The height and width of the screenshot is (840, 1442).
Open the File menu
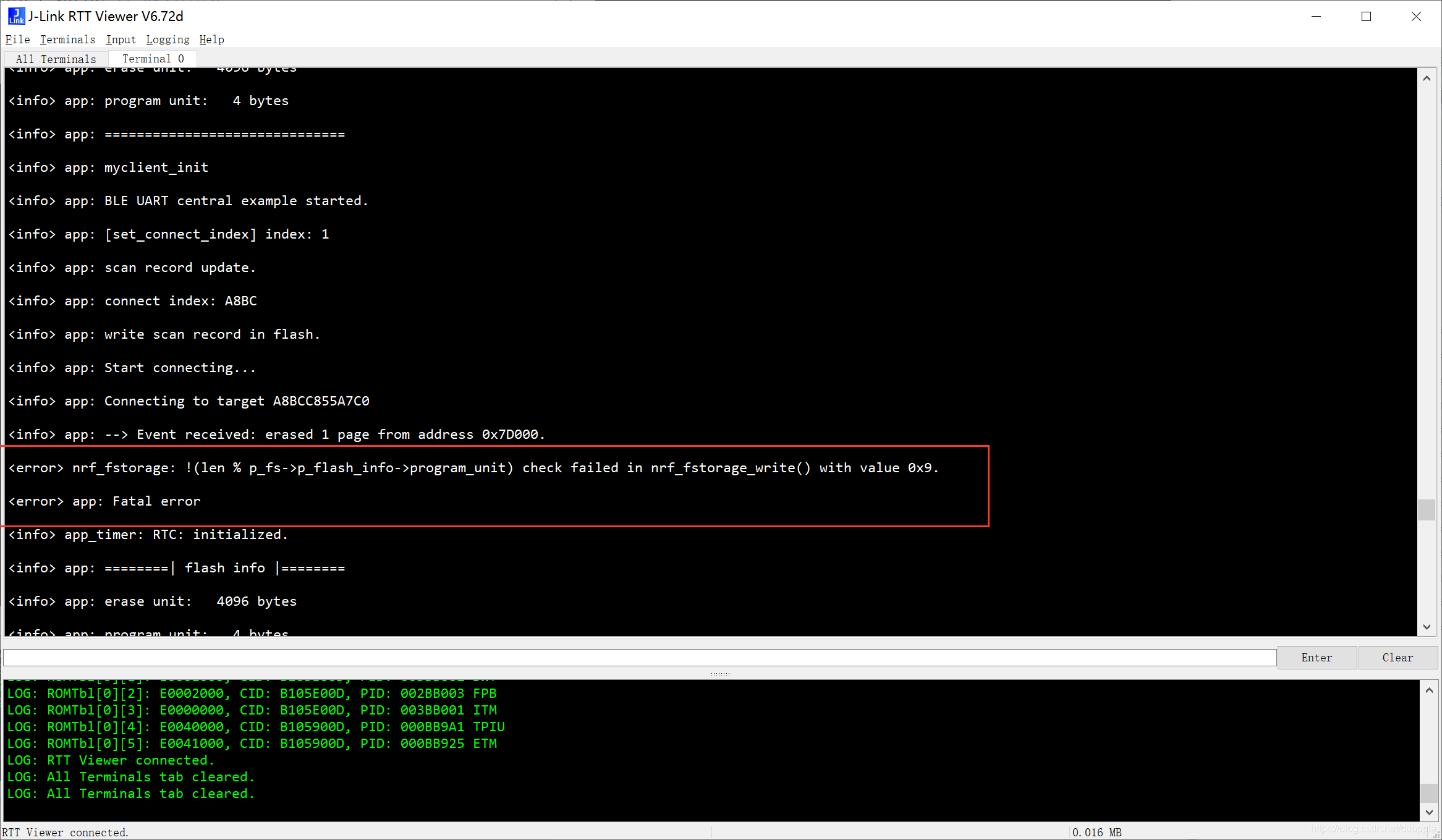pyautogui.click(x=17, y=40)
